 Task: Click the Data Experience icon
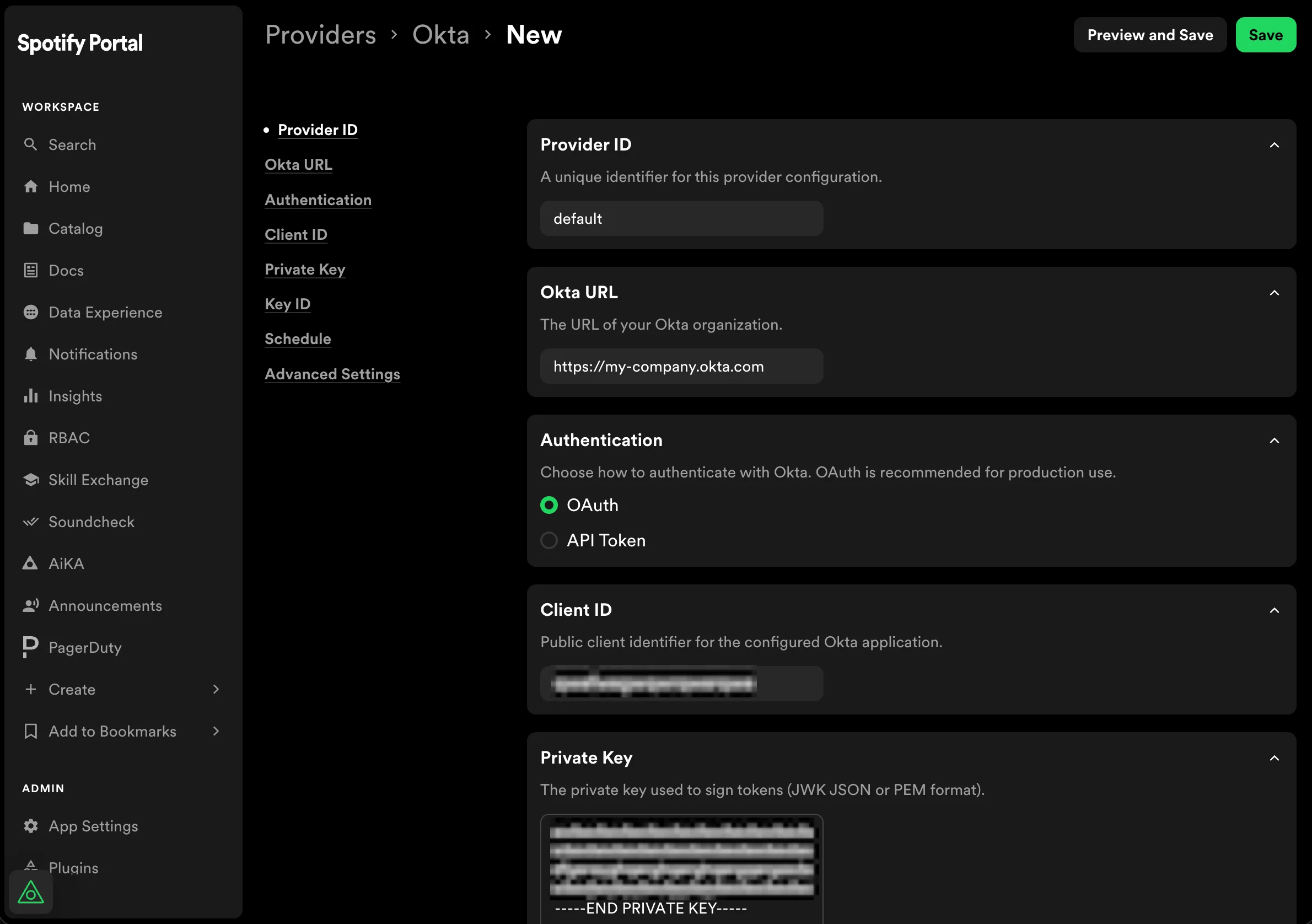[31, 312]
